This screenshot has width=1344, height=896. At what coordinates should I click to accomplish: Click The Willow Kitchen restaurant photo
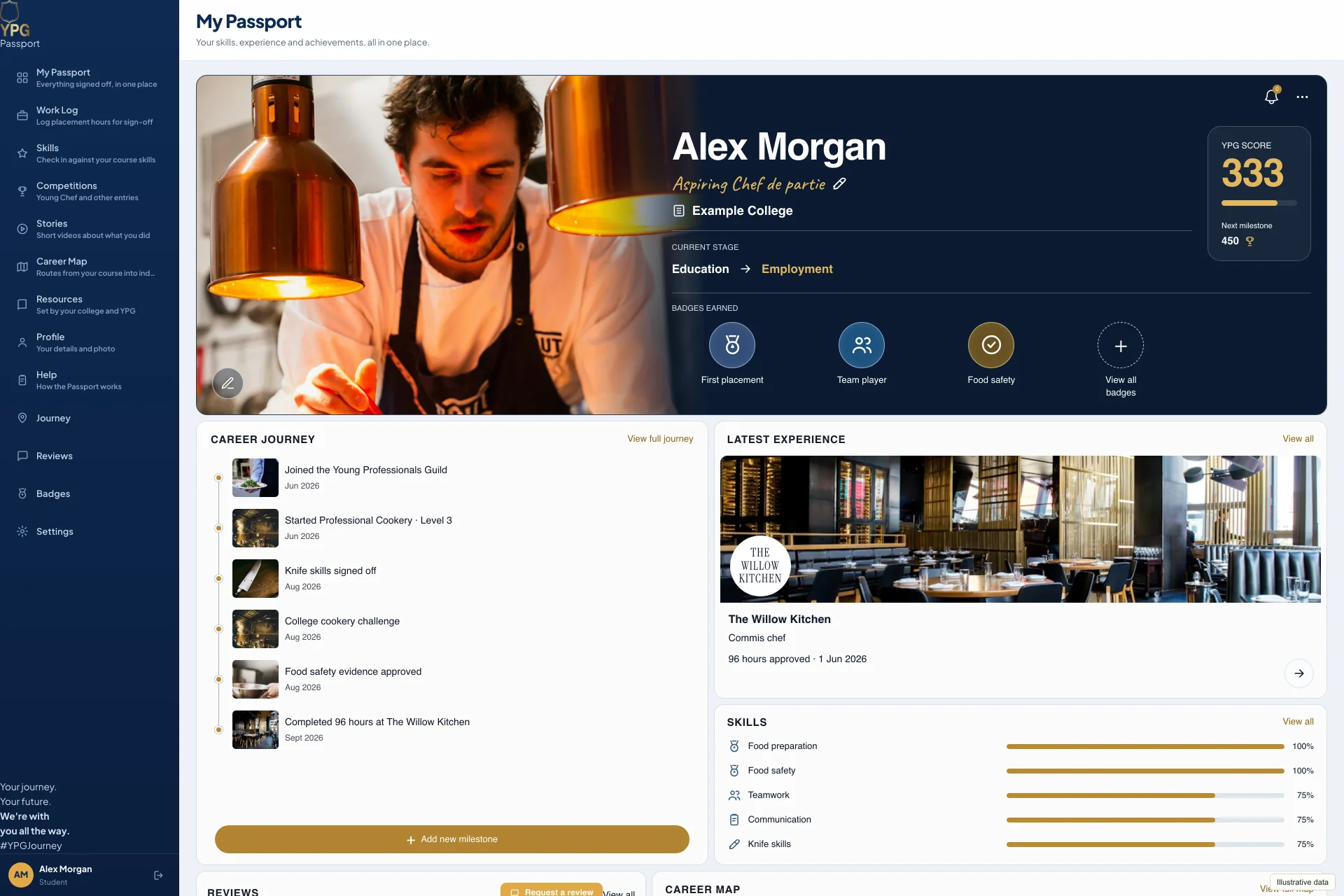click(x=1021, y=529)
